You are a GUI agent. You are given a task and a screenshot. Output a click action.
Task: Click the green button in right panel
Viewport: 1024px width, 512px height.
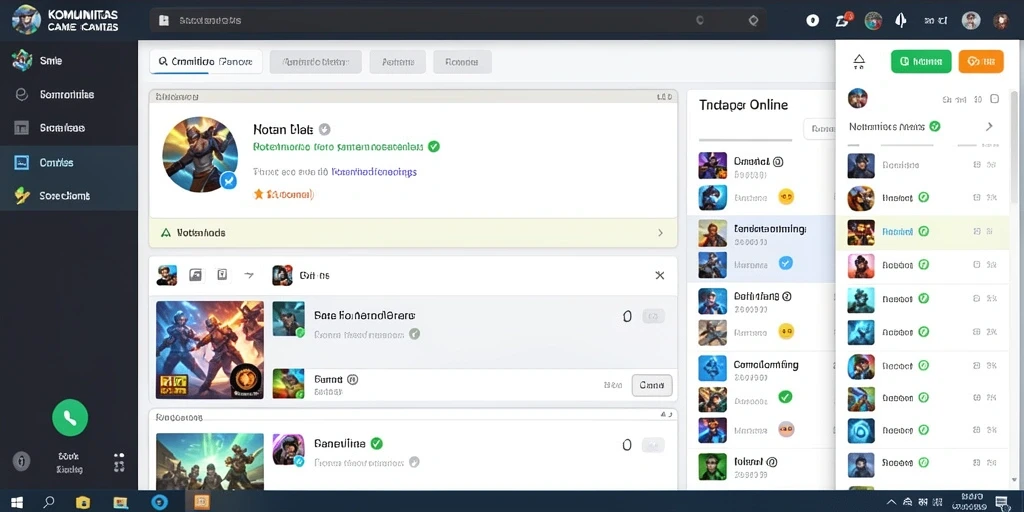coord(921,61)
